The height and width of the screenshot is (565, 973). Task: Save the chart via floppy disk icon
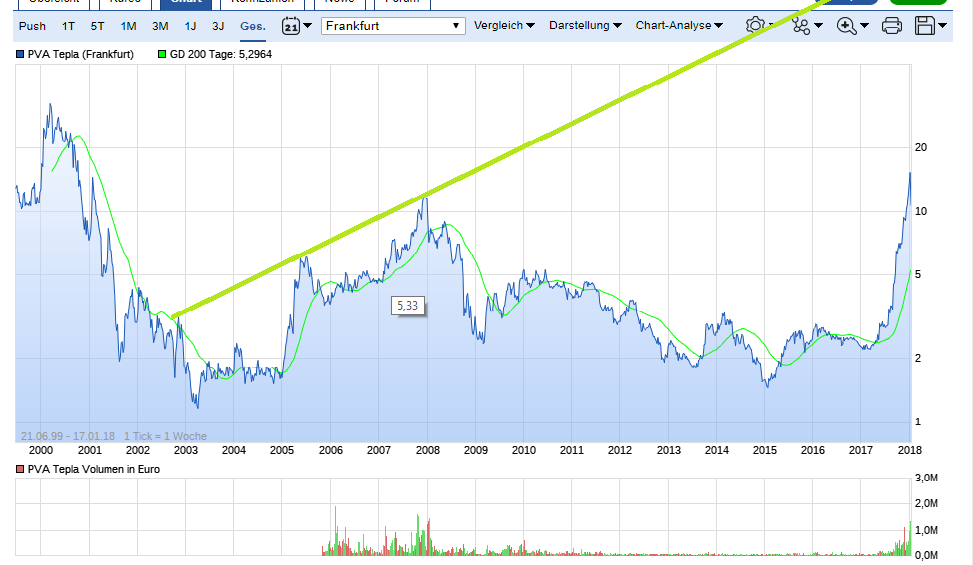click(925, 26)
